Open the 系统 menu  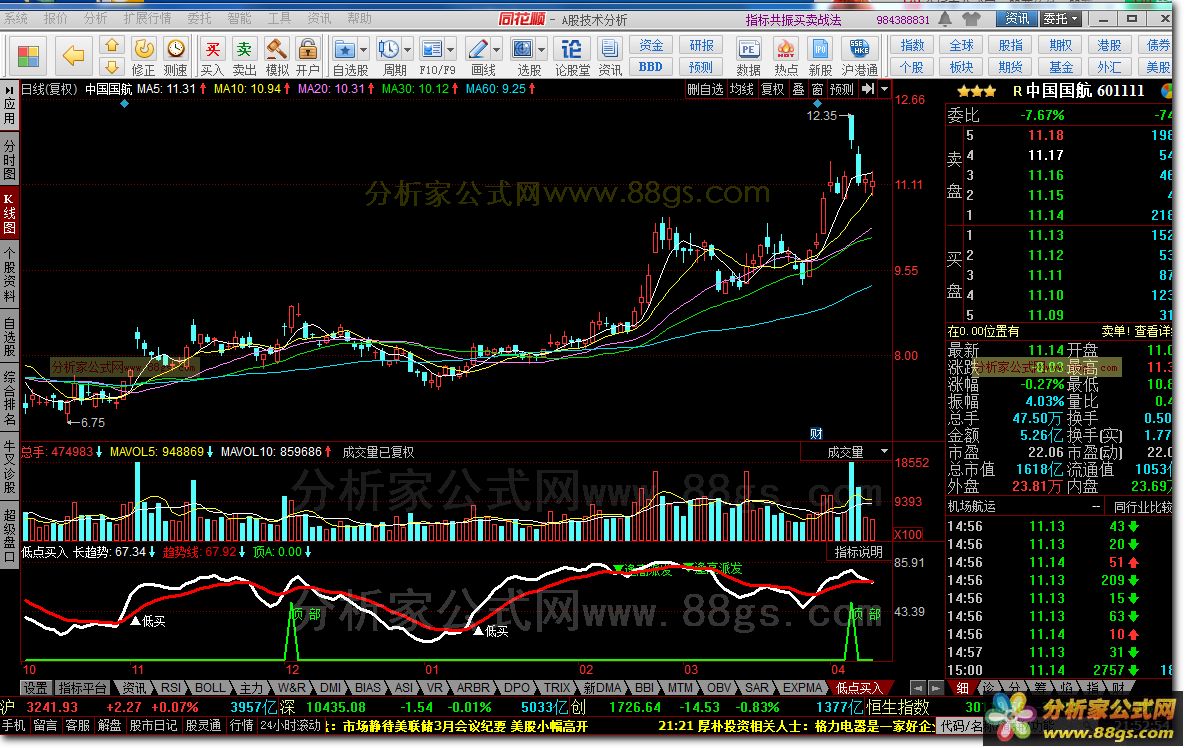(17, 18)
